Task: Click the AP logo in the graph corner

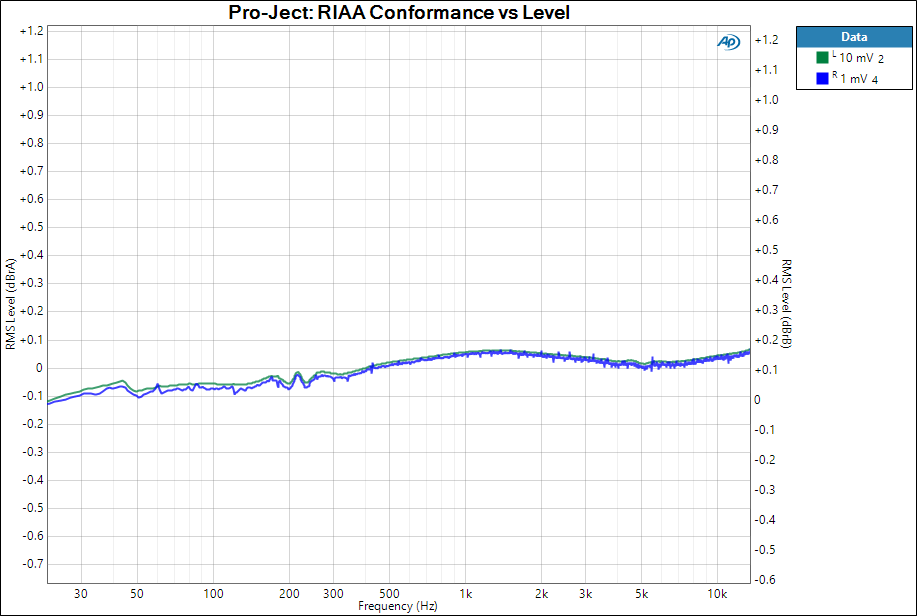Action: pyautogui.click(x=729, y=42)
